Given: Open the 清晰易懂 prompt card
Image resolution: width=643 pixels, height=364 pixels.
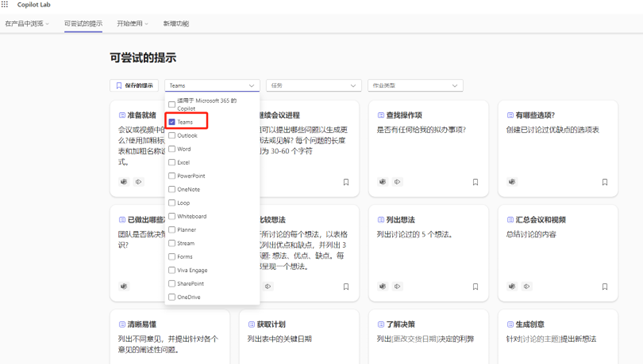Looking at the screenshot, I should [170, 337].
